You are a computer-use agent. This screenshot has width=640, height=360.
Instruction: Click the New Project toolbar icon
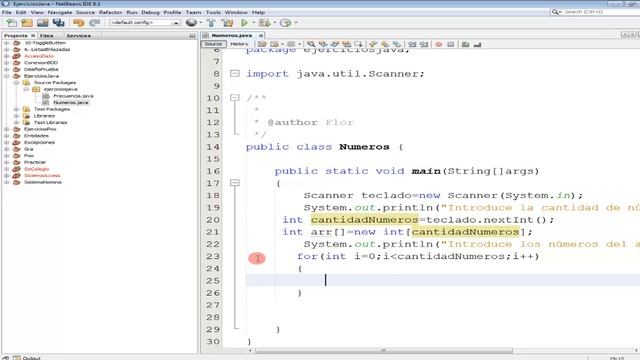coord(27,23)
